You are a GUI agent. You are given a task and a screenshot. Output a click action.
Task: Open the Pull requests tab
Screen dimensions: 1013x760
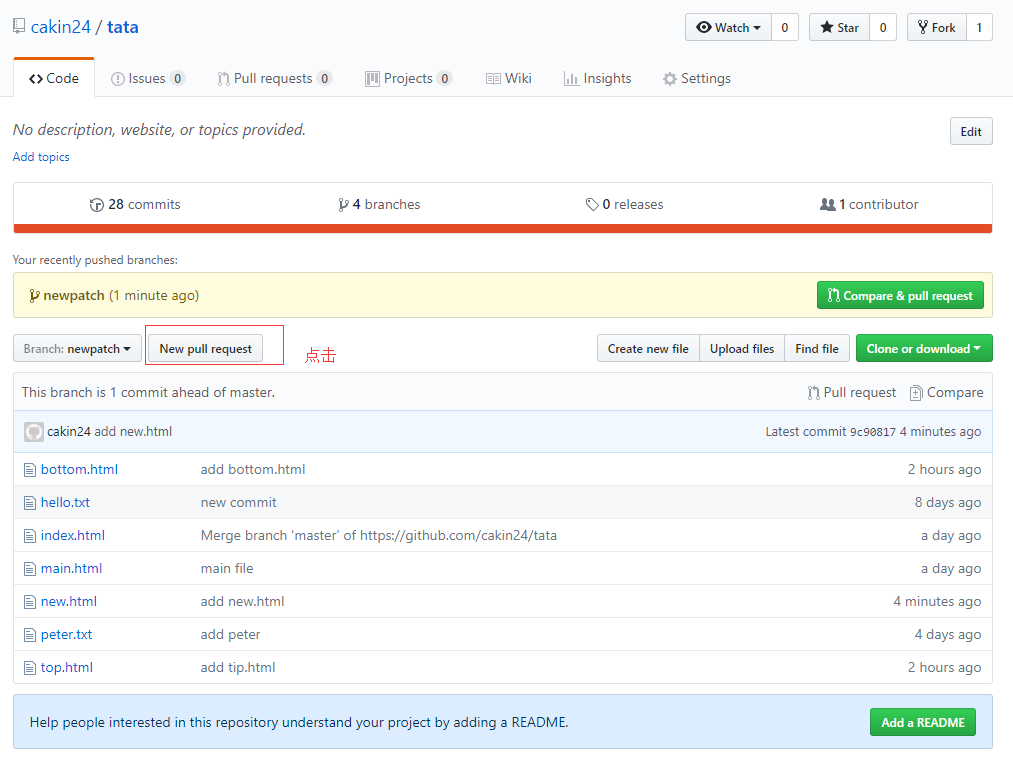(x=275, y=78)
